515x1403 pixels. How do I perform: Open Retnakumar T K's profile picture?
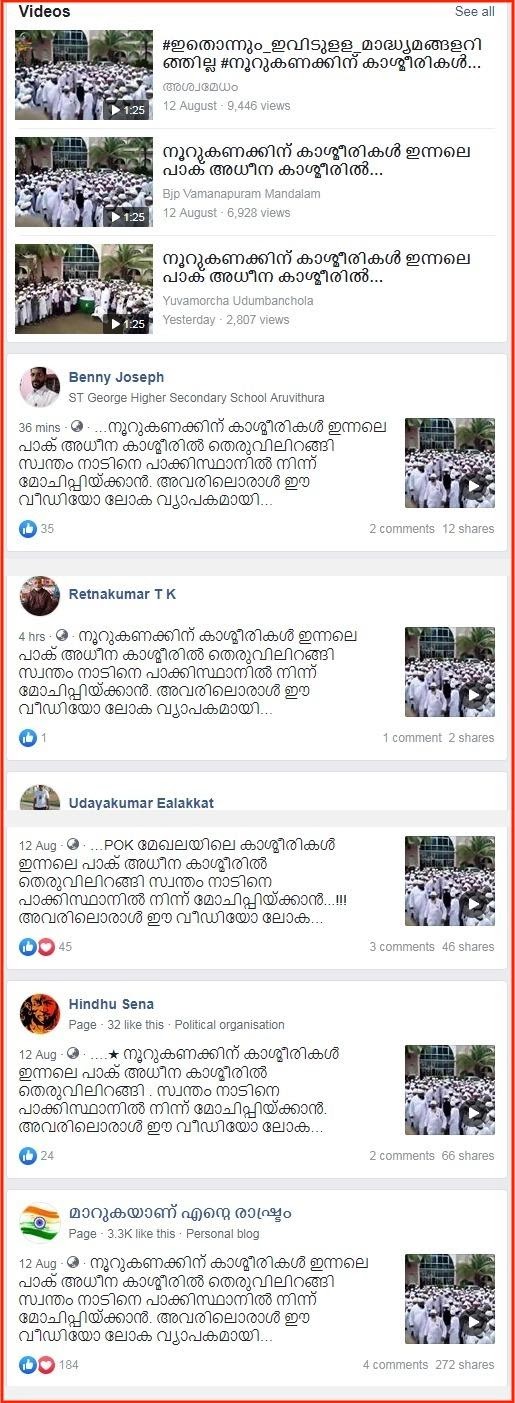click(x=40, y=596)
